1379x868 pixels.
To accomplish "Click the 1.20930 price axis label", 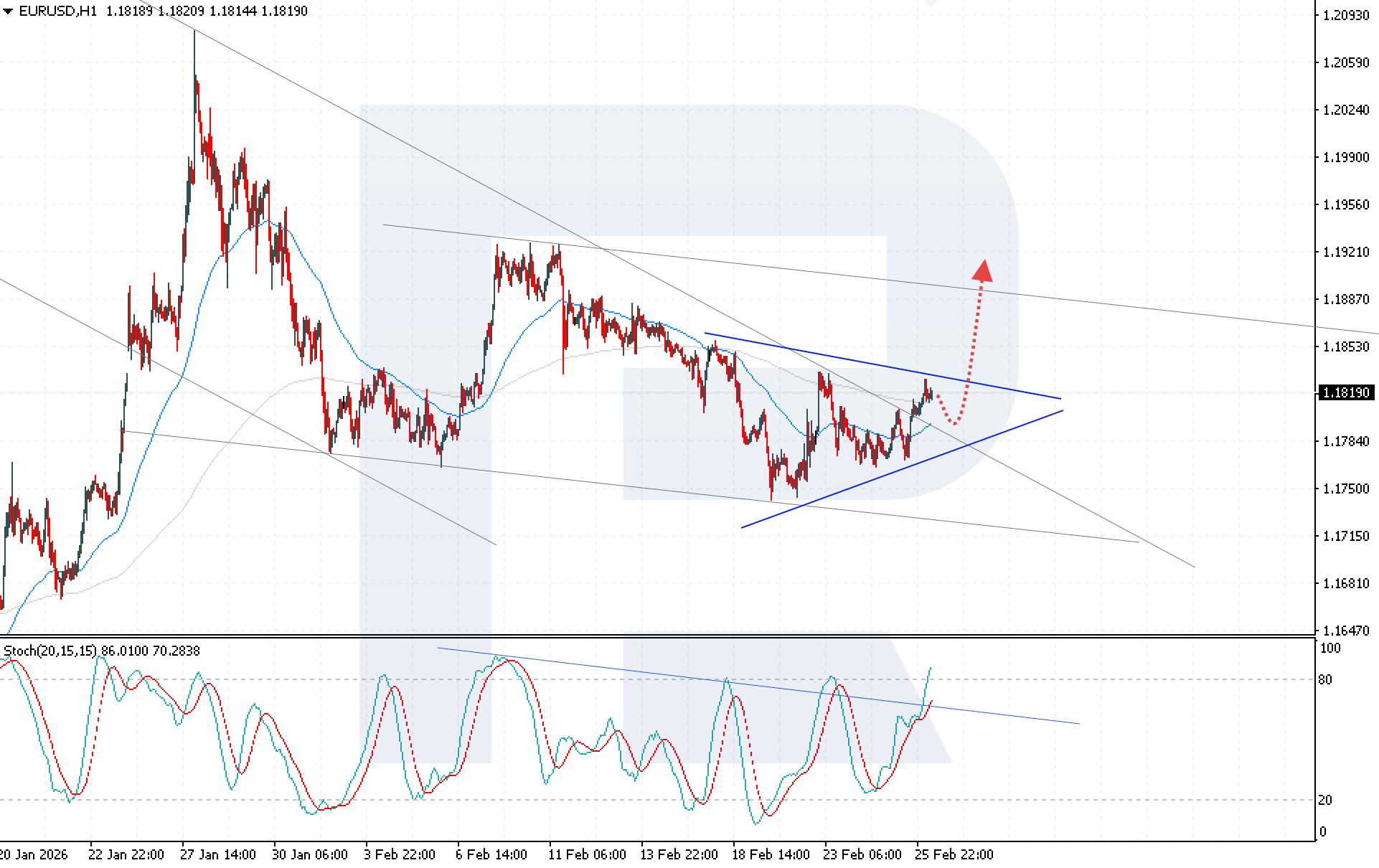I will [1346, 15].
